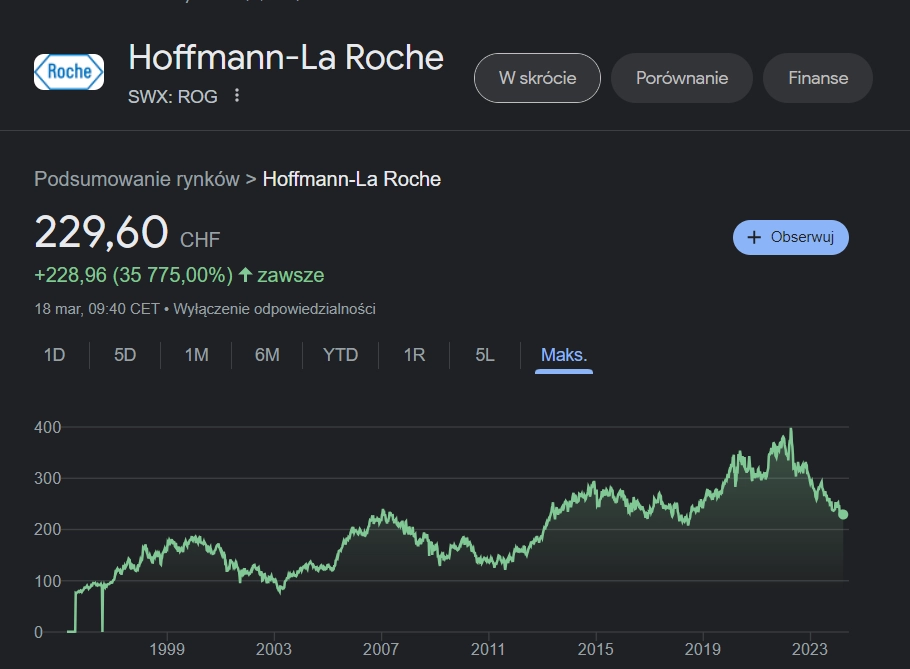Image resolution: width=910 pixels, height=669 pixels.
Task: Click the 2015 label on chart axis
Action: coord(595,649)
